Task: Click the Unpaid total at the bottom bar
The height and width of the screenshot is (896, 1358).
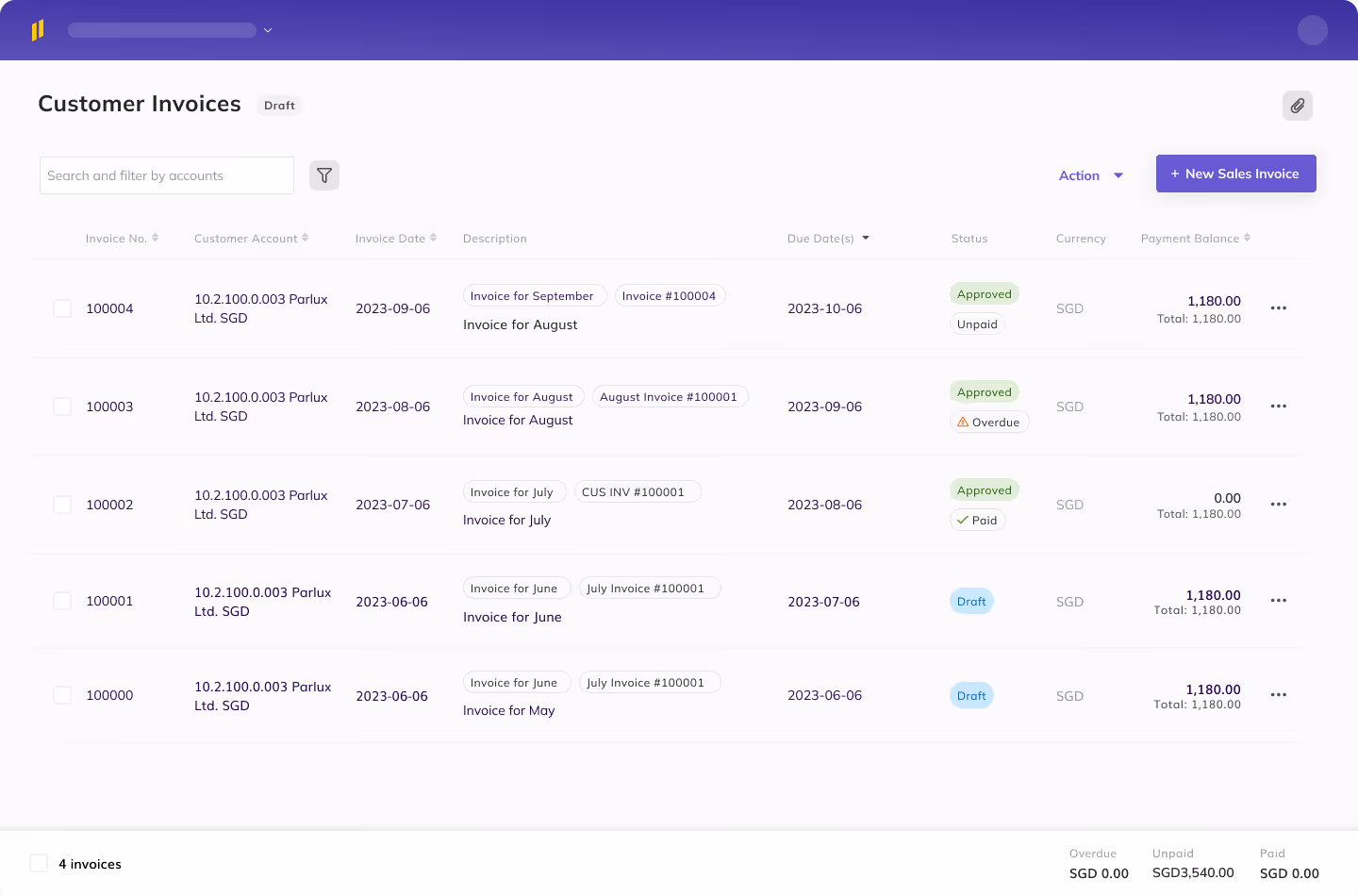Action: [x=1193, y=872]
